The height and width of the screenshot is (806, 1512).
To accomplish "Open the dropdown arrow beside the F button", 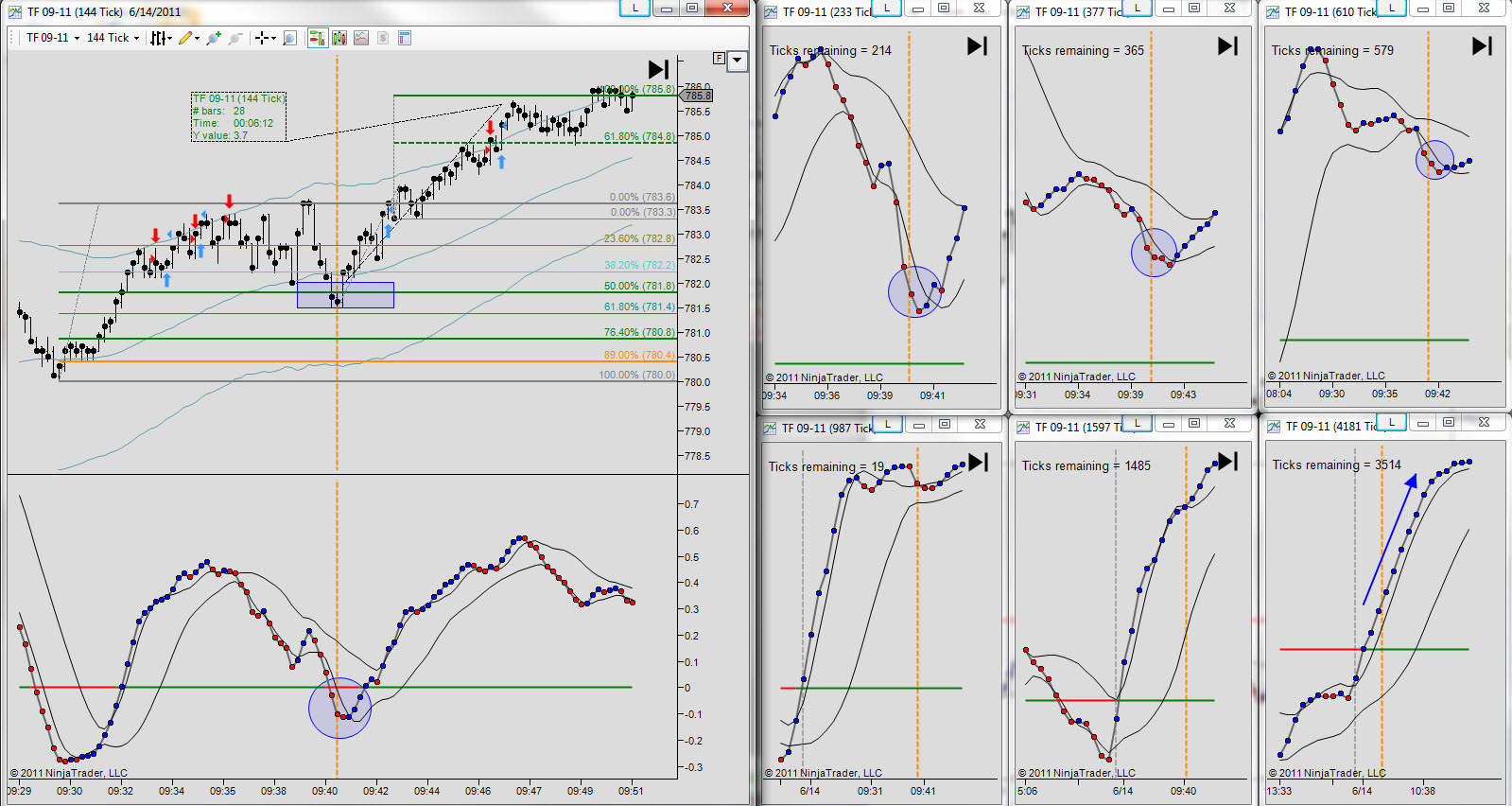I will point(738,61).
